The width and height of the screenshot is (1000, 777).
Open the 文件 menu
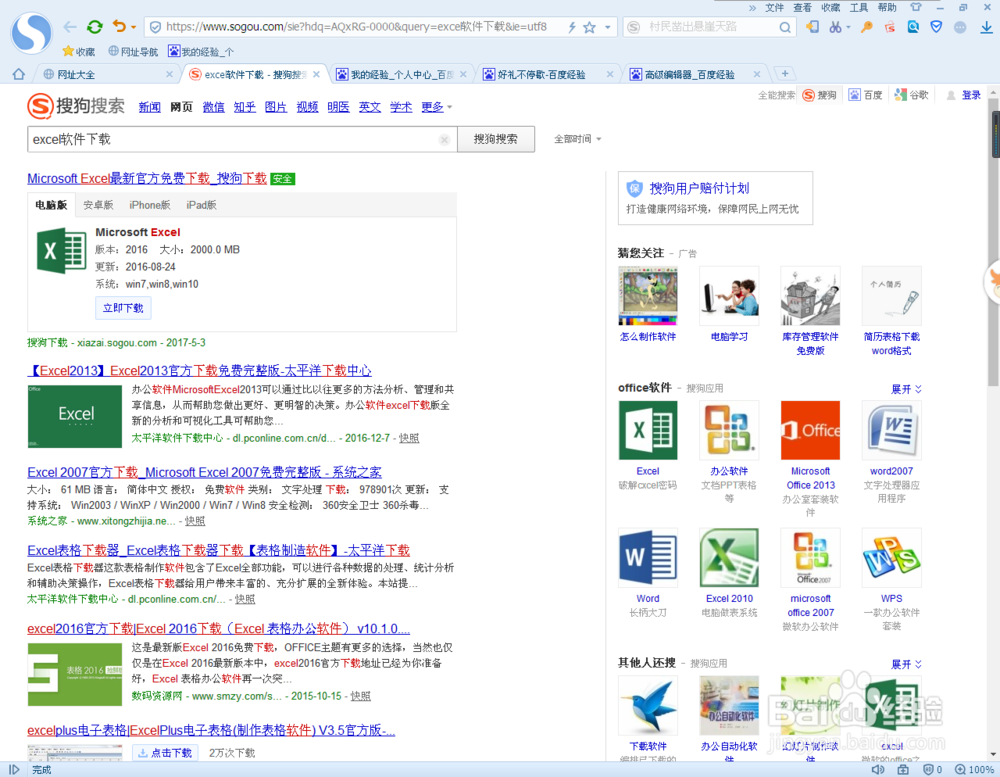click(x=774, y=7)
